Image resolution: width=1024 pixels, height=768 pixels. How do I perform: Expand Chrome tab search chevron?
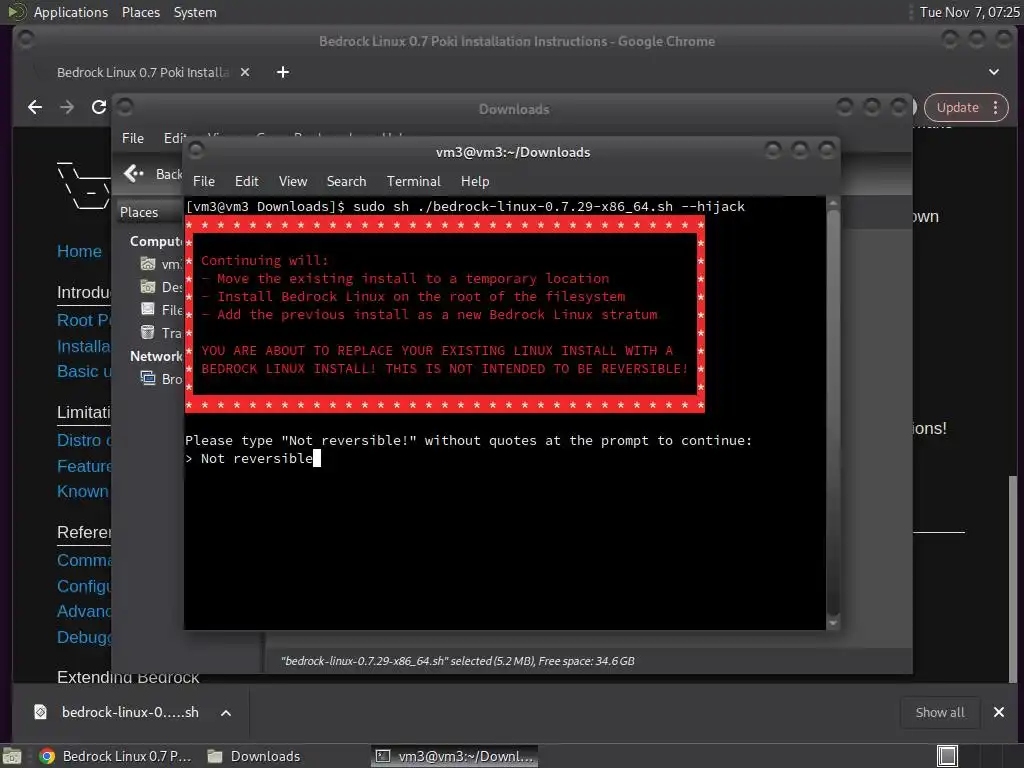tap(994, 72)
